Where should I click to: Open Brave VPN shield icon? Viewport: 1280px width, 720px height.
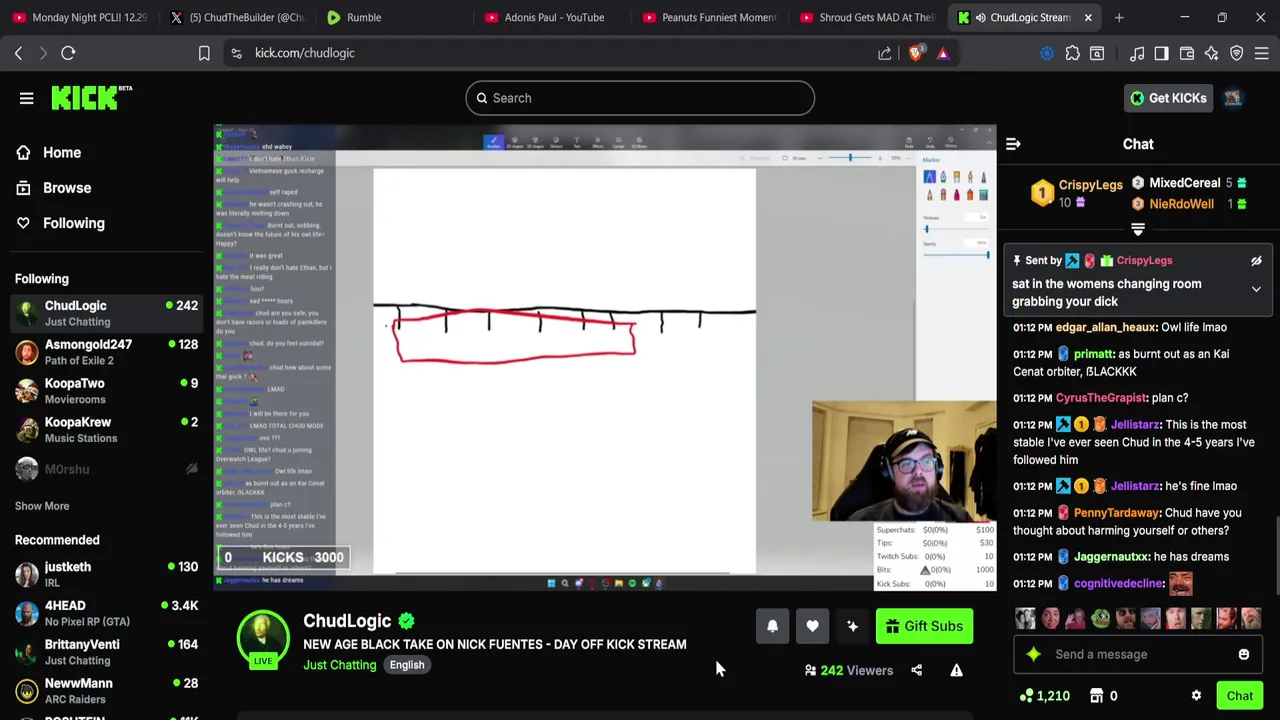1237,53
